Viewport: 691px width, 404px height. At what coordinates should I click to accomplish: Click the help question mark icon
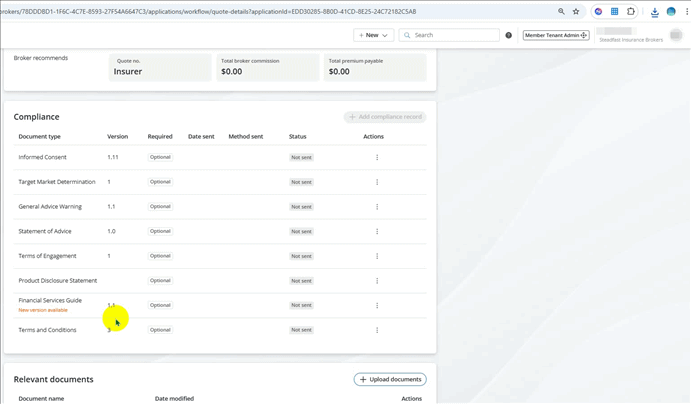click(x=509, y=35)
